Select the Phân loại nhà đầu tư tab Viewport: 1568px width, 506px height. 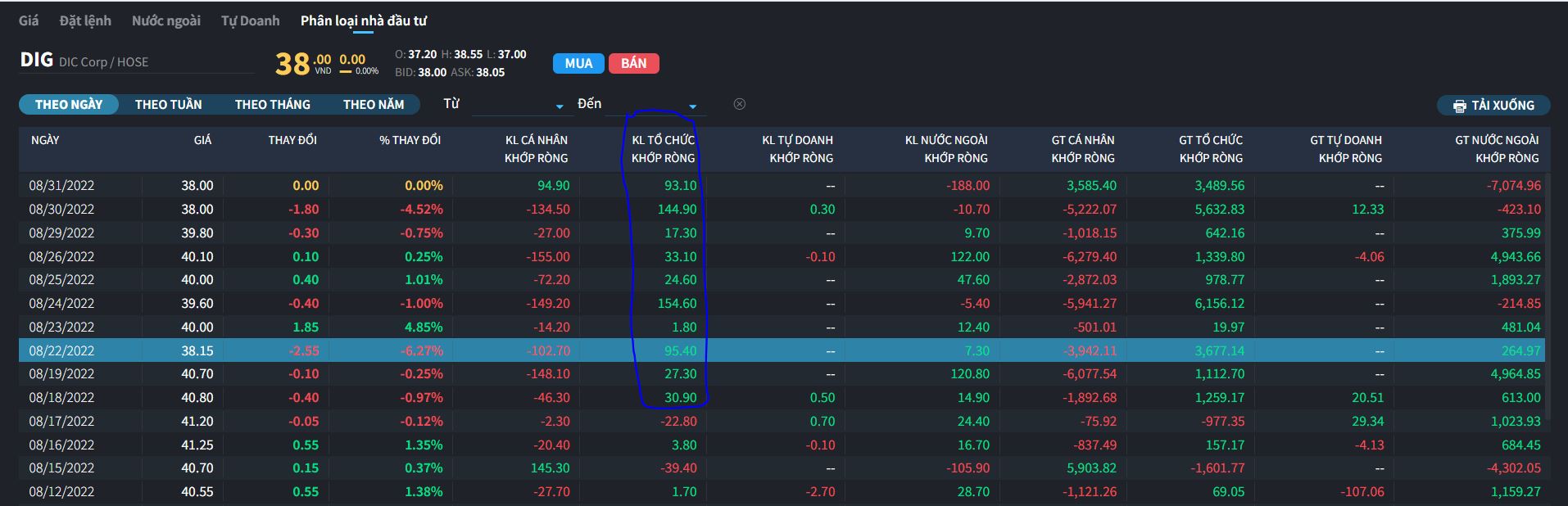coord(363,20)
